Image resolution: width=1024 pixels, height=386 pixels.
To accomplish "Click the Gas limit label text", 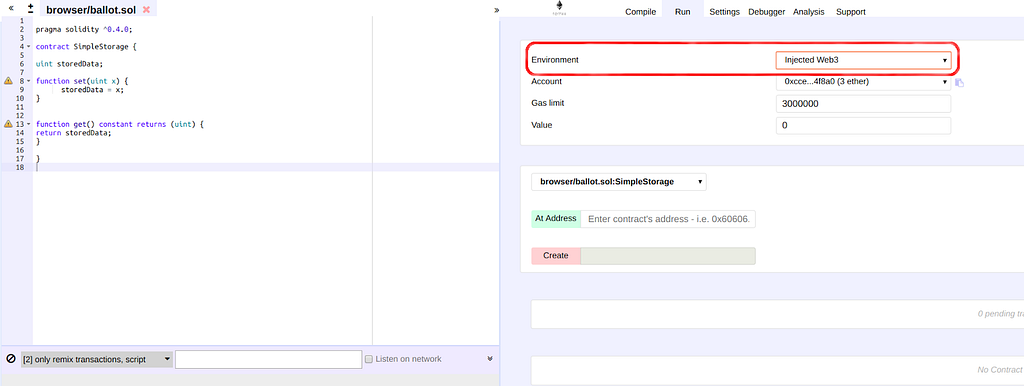I will coord(547,103).
